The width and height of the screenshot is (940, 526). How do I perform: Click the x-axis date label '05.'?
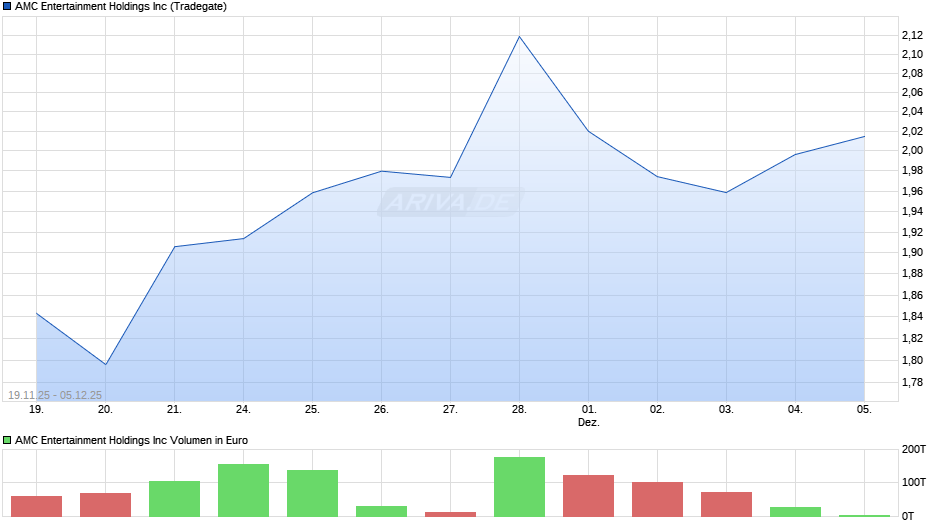click(864, 410)
